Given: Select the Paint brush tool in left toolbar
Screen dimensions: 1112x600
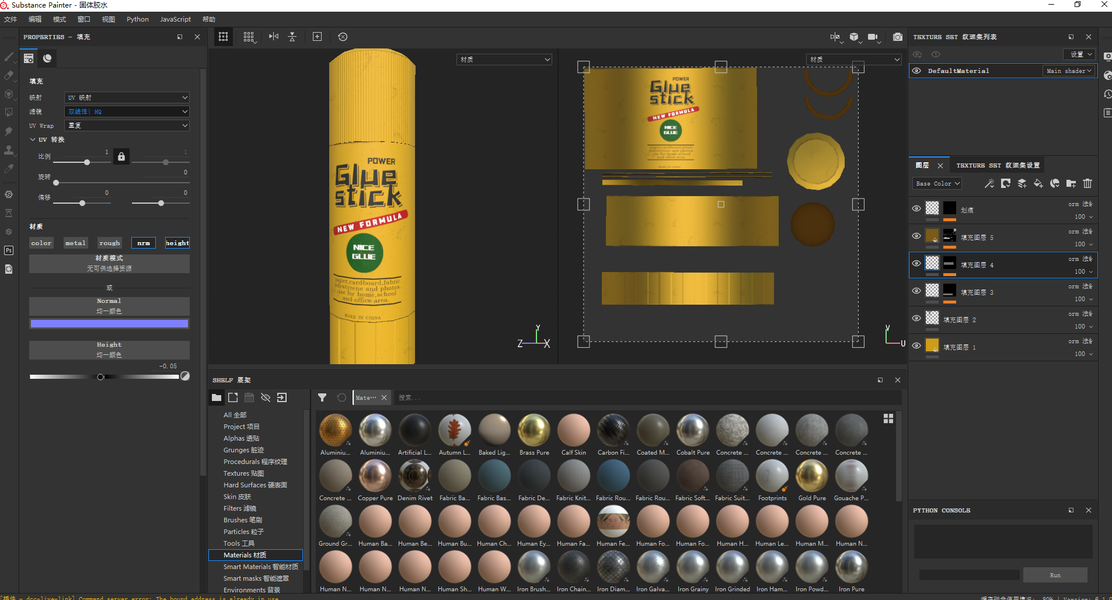Looking at the screenshot, I should click(9, 57).
